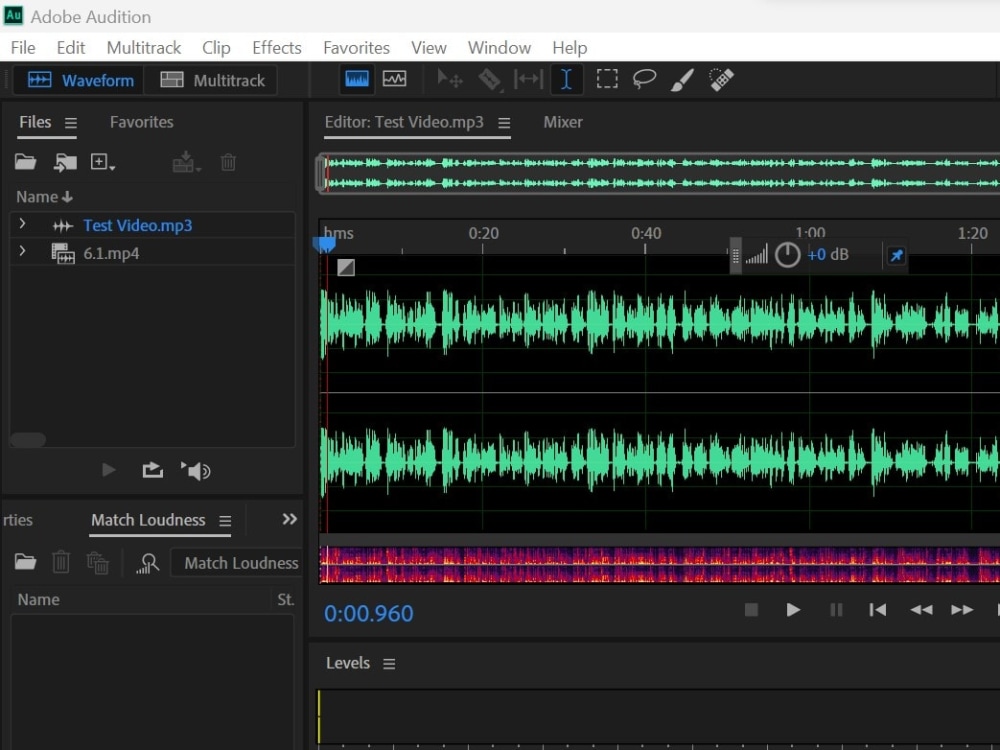Click the Files panel horizontal scrollbar
The height and width of the screenshot is (750, 1000).
point(28,440)
